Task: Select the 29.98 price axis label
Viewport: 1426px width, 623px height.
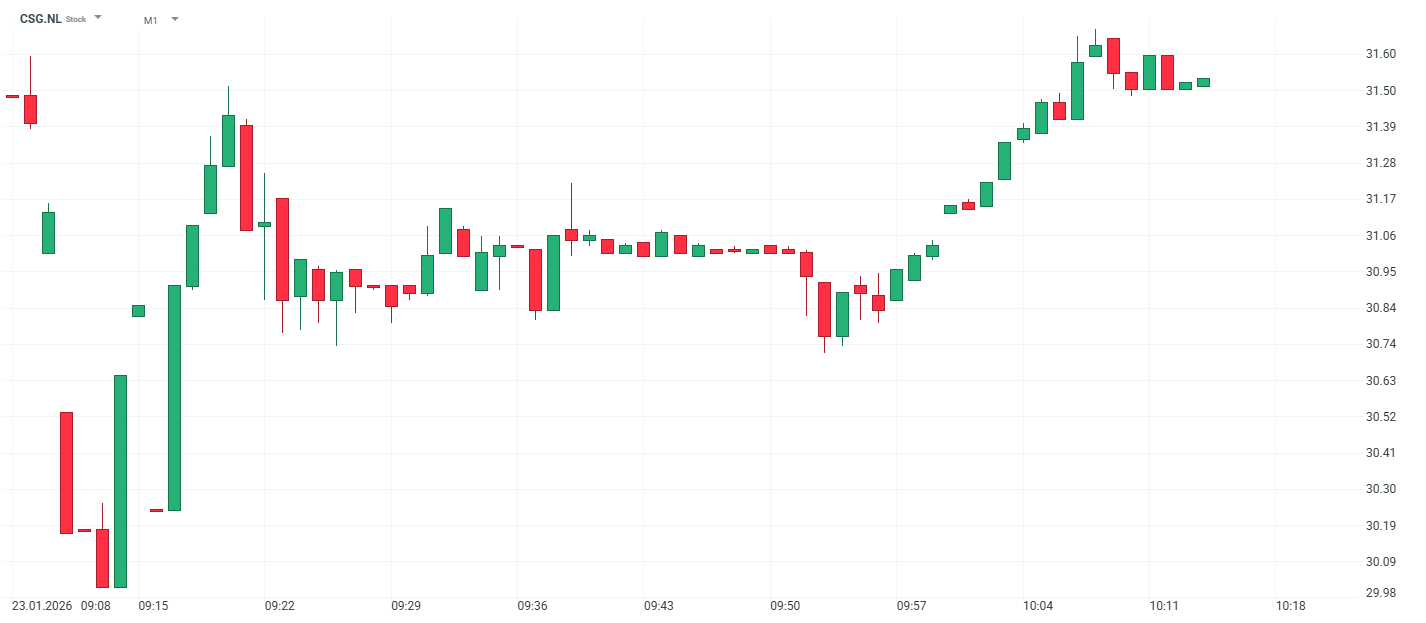Action: [1379, 593]
